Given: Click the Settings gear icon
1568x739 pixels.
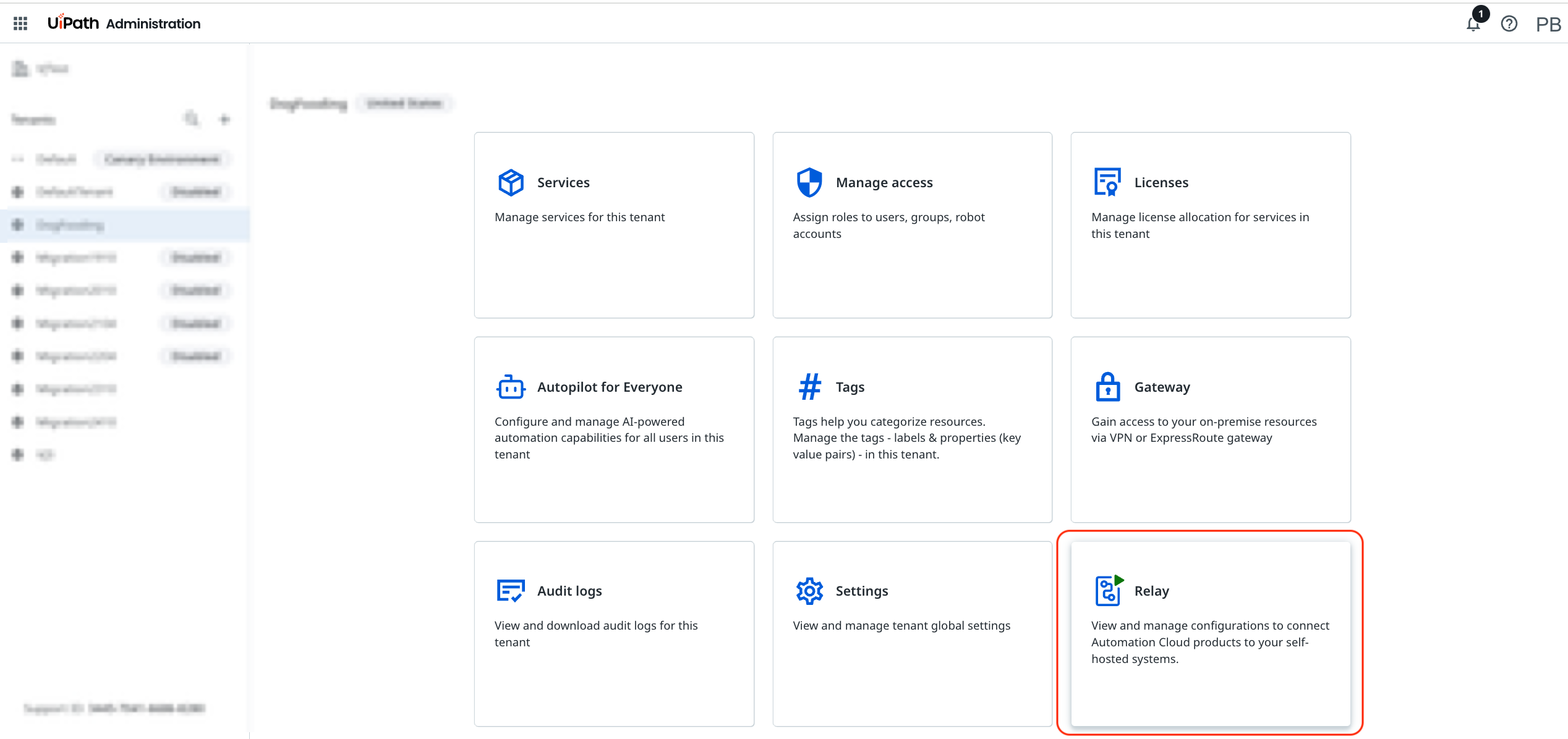Looking at the screenshot, I should [809, 591].
